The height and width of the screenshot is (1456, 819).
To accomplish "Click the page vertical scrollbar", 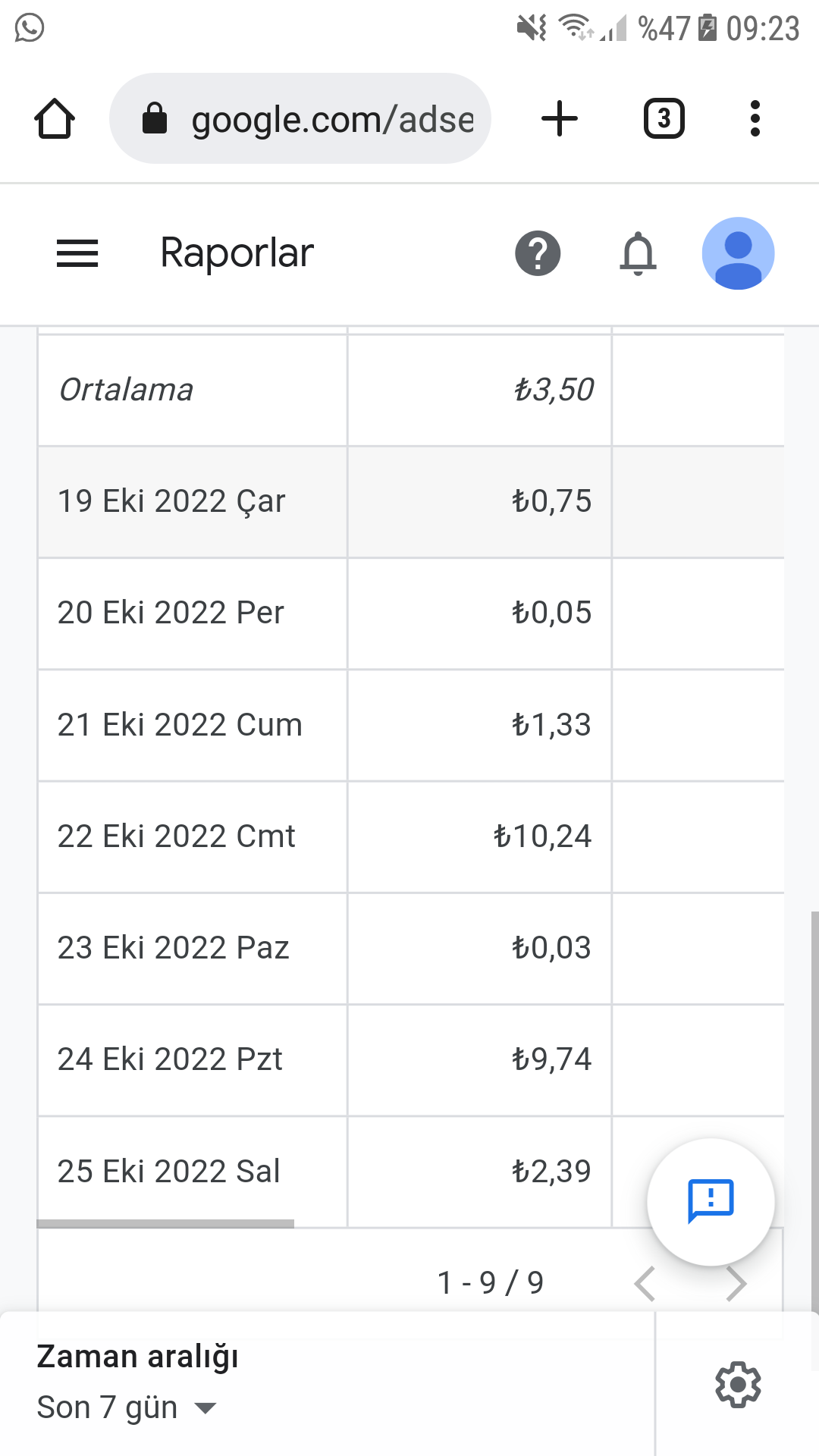I will tap(814, 1107).
